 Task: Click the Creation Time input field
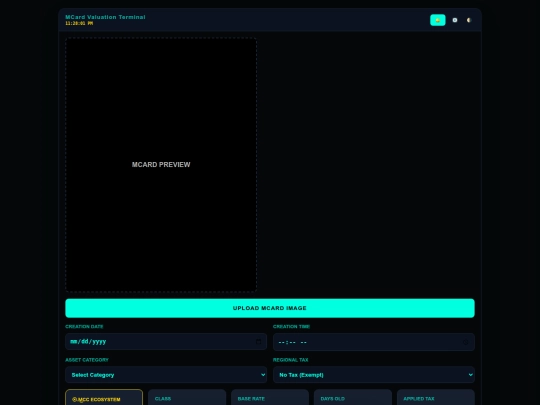click(374, 342)
